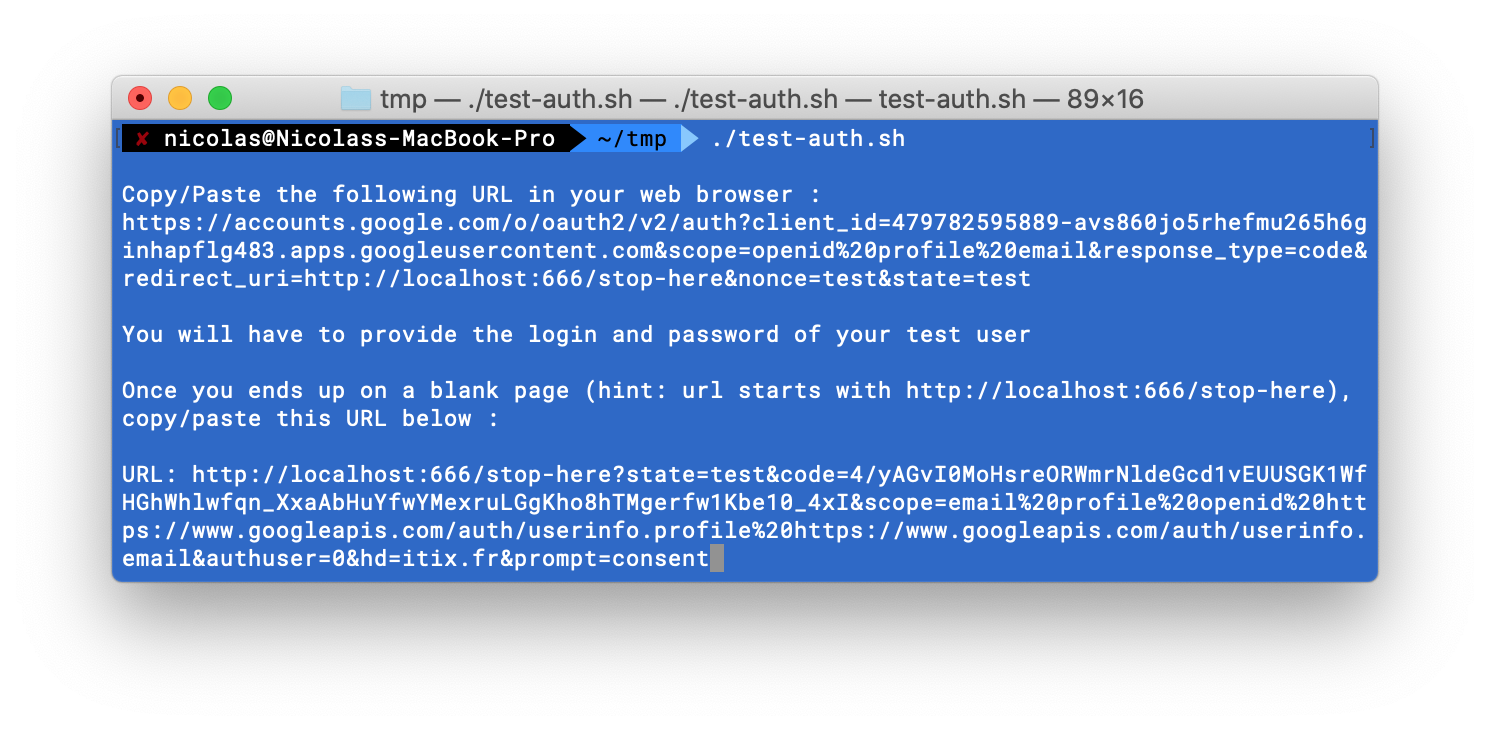Click the ~/tmp directory prompt segment
The height and width of the screenshot is (730, 1490).
(631, 139)
